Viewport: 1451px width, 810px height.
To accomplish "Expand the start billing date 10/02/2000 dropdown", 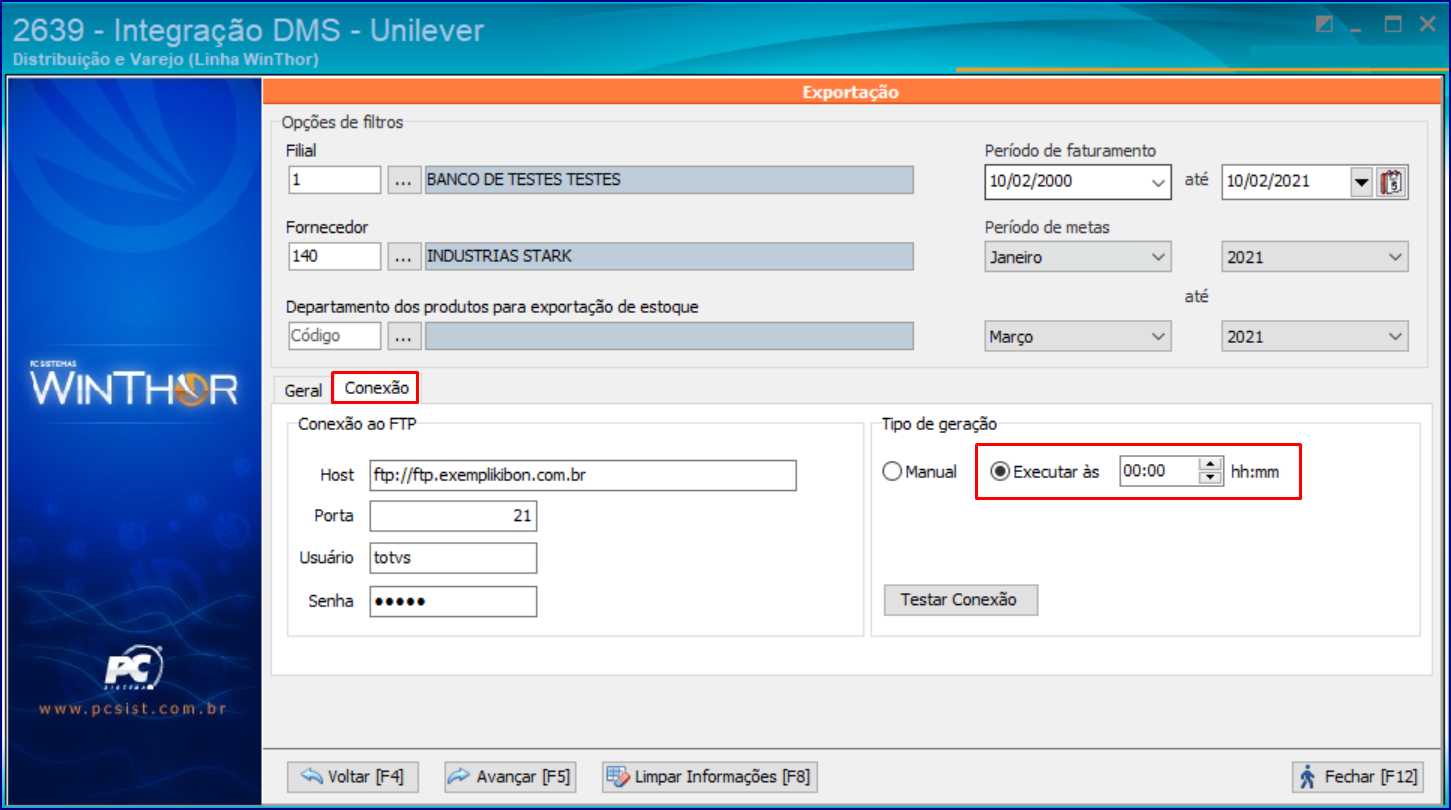I will coord(1158,183).
